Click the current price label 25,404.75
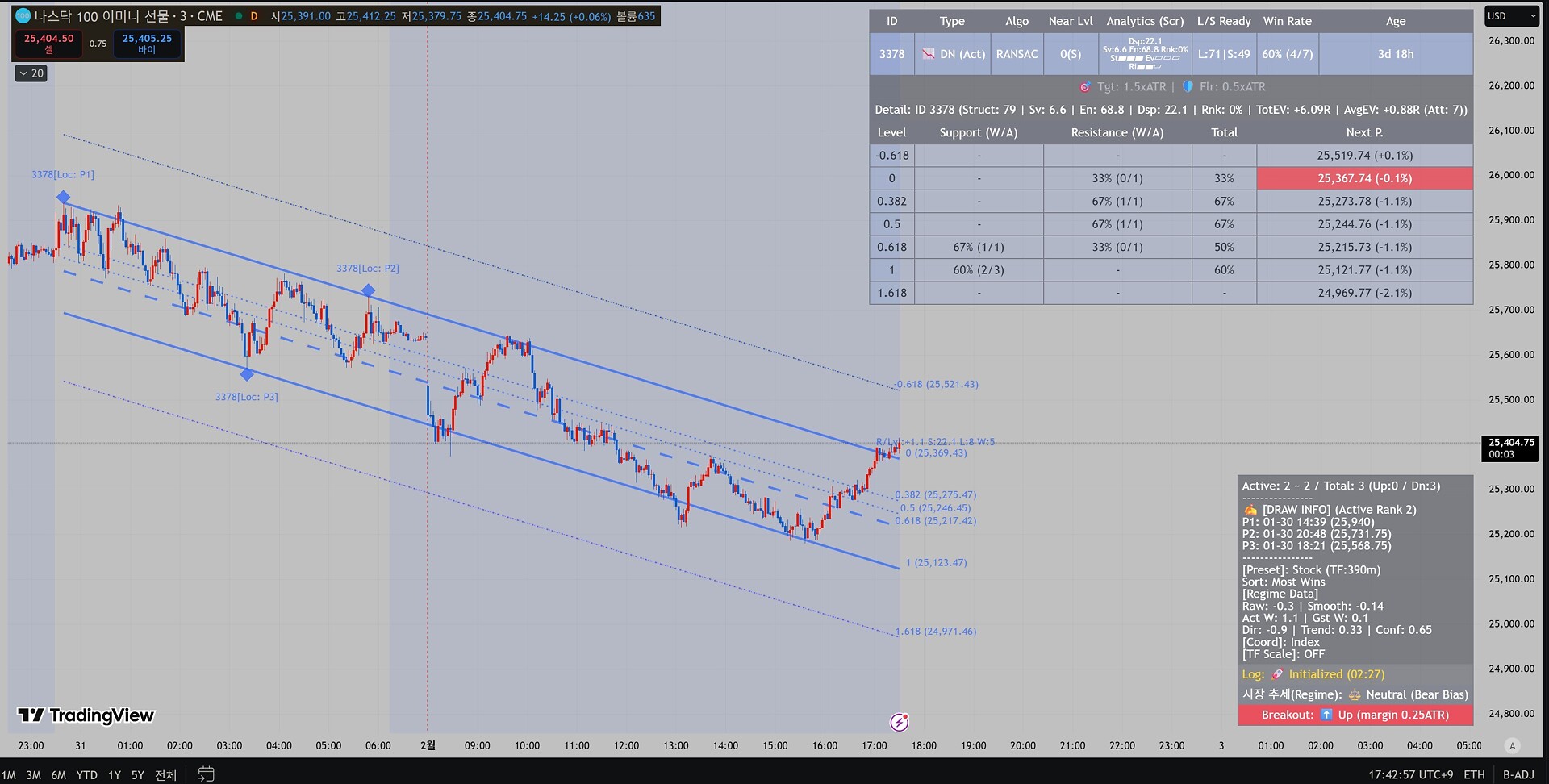The width and height of the screenshot is (1549, 784). coord(1511,448)
